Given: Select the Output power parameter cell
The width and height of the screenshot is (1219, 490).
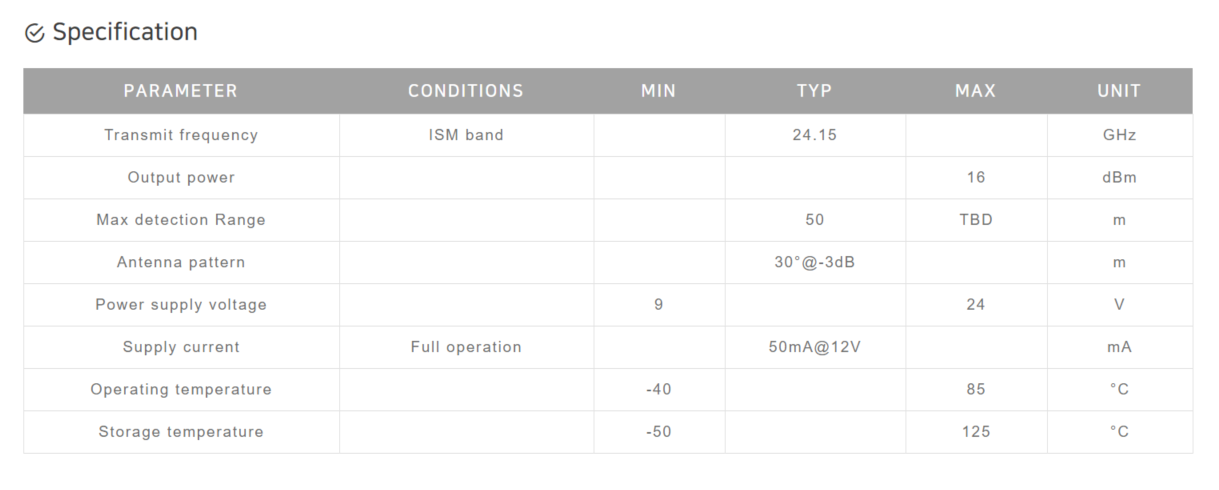Looking at the screenshot, I should click(x=181, y=177).
